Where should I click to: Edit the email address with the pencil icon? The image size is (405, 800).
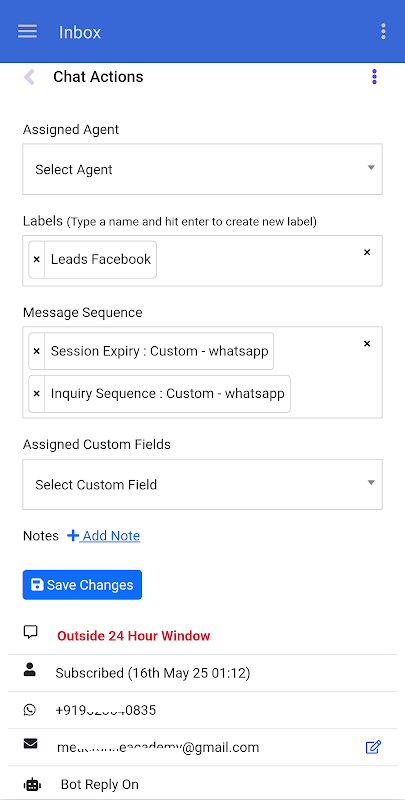click(x=373, y=747)
